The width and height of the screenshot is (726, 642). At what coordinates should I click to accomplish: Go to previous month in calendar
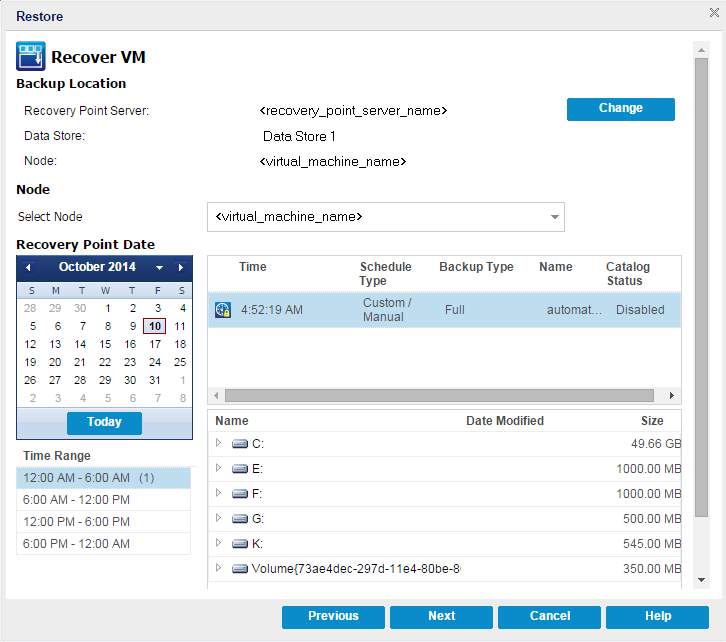tap(28, 268)
